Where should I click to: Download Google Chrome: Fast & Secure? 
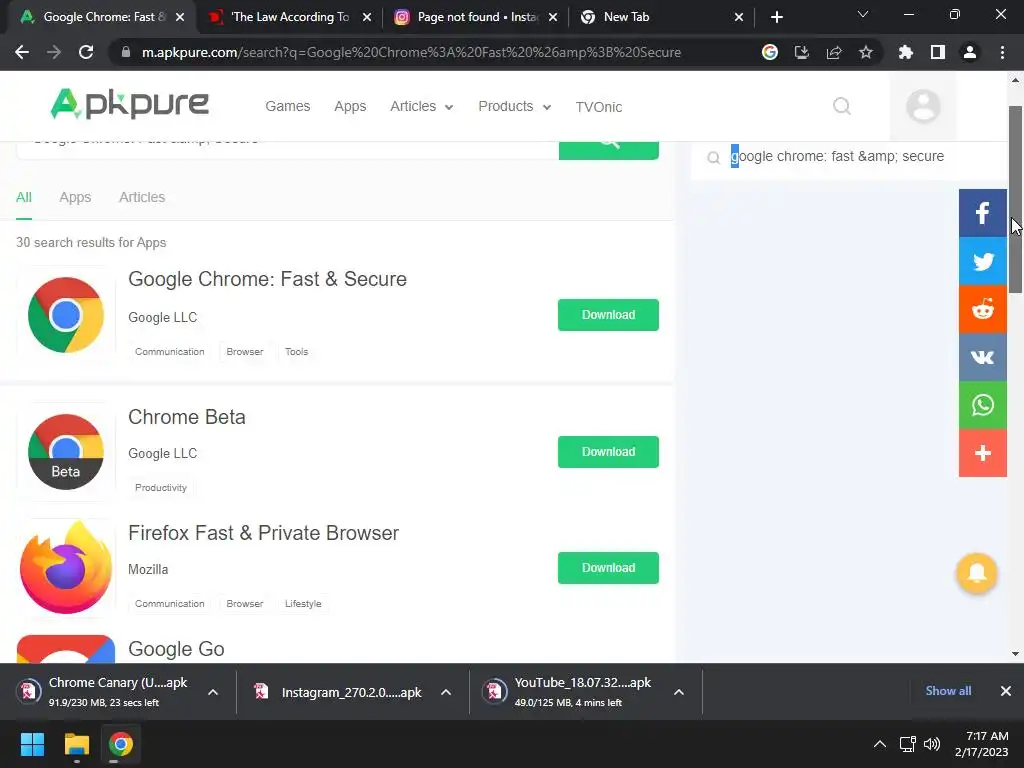coord(608,315)
